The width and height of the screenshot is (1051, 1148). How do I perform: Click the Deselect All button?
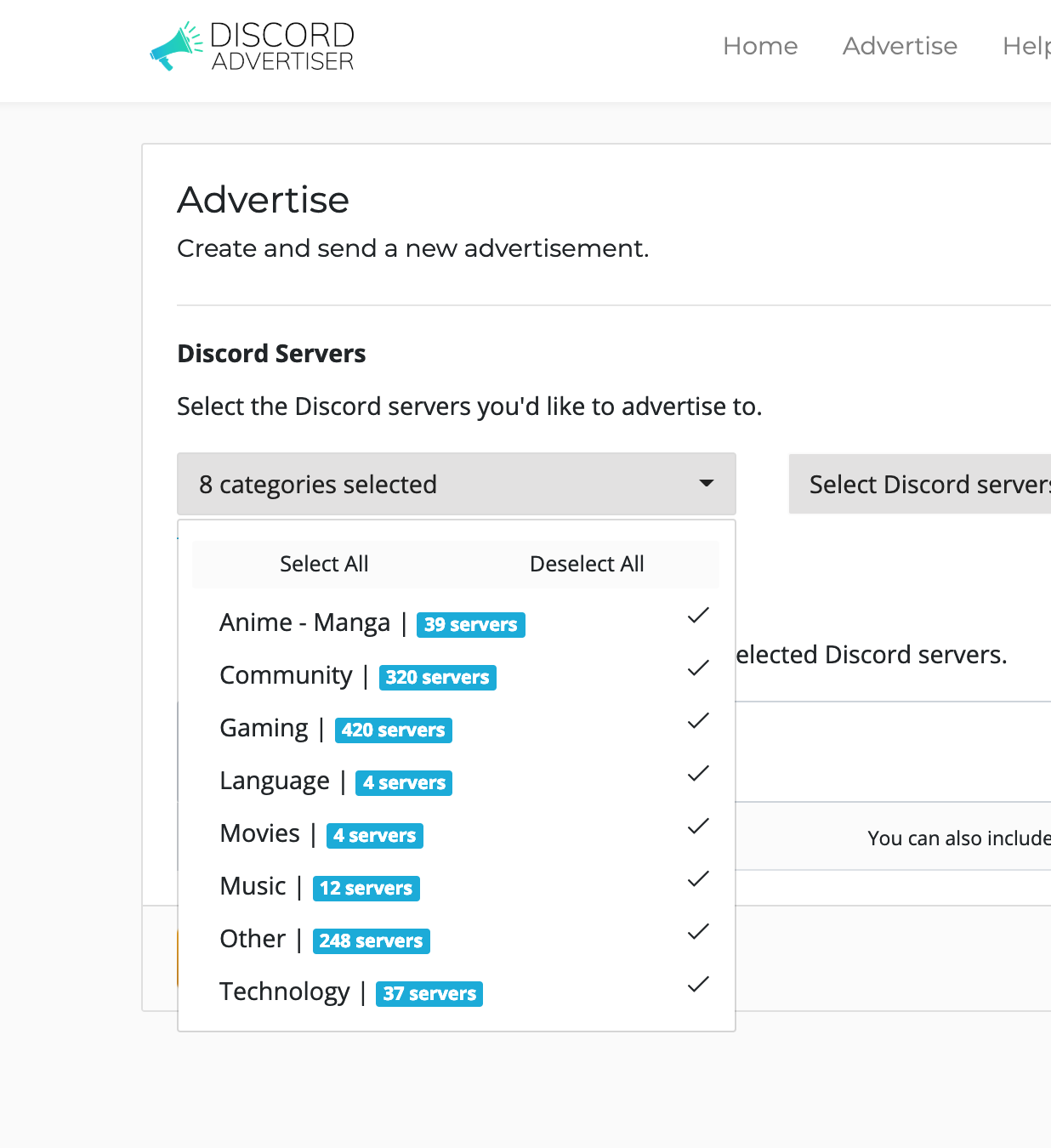pos(587,564)
